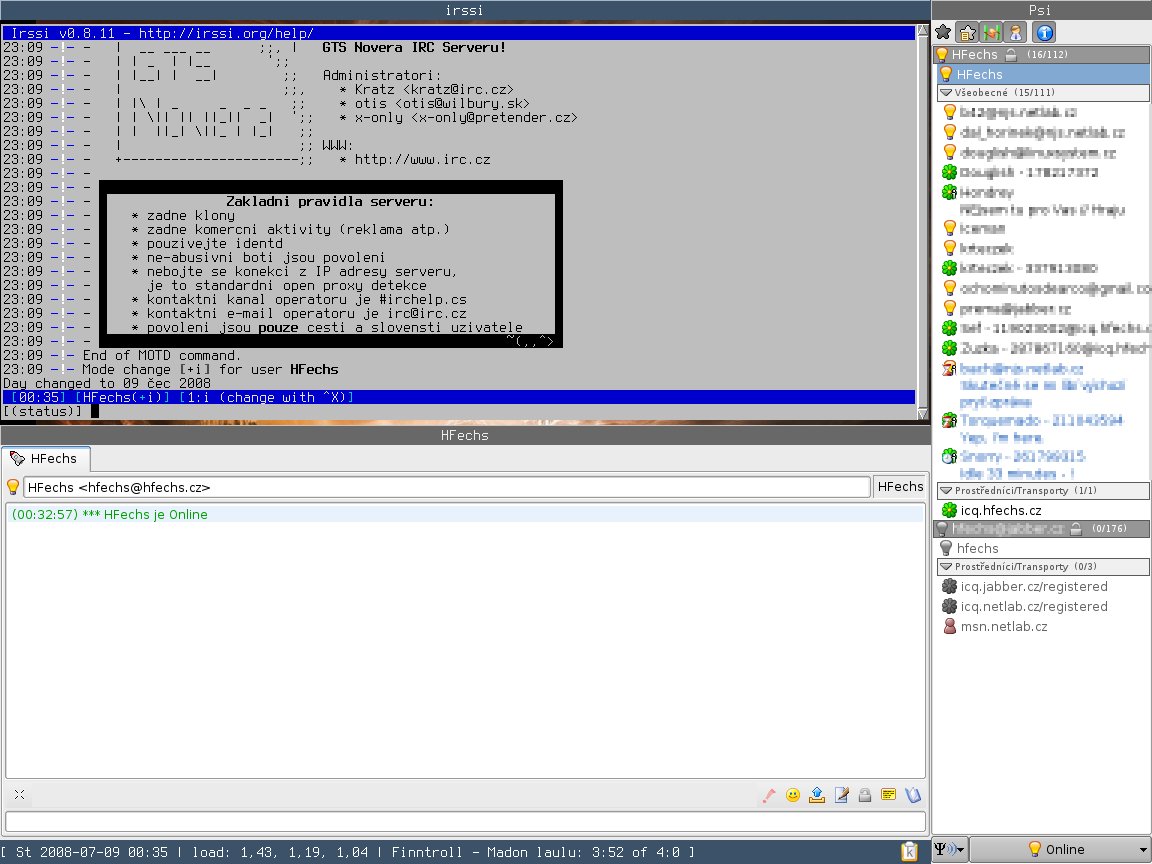Toggle the green bars with orange arrow button
1152x864 pixels.
(992, 32)
